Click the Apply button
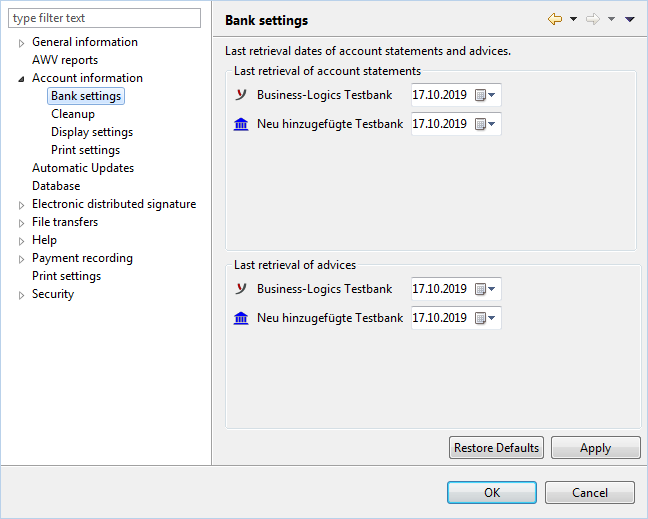This screenshot has height=519, width=648. pyautogui.click(x=596, y=448)
